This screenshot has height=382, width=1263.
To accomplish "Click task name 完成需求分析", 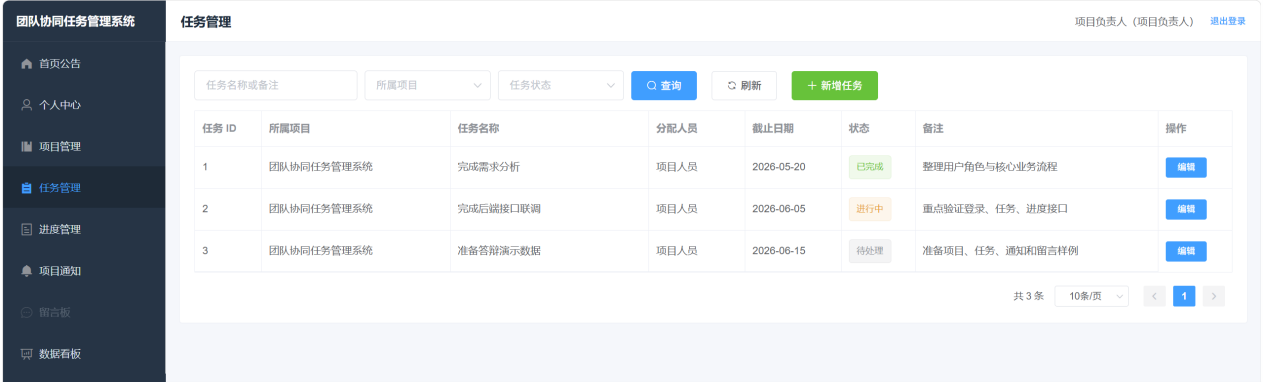I will [489, 167].
